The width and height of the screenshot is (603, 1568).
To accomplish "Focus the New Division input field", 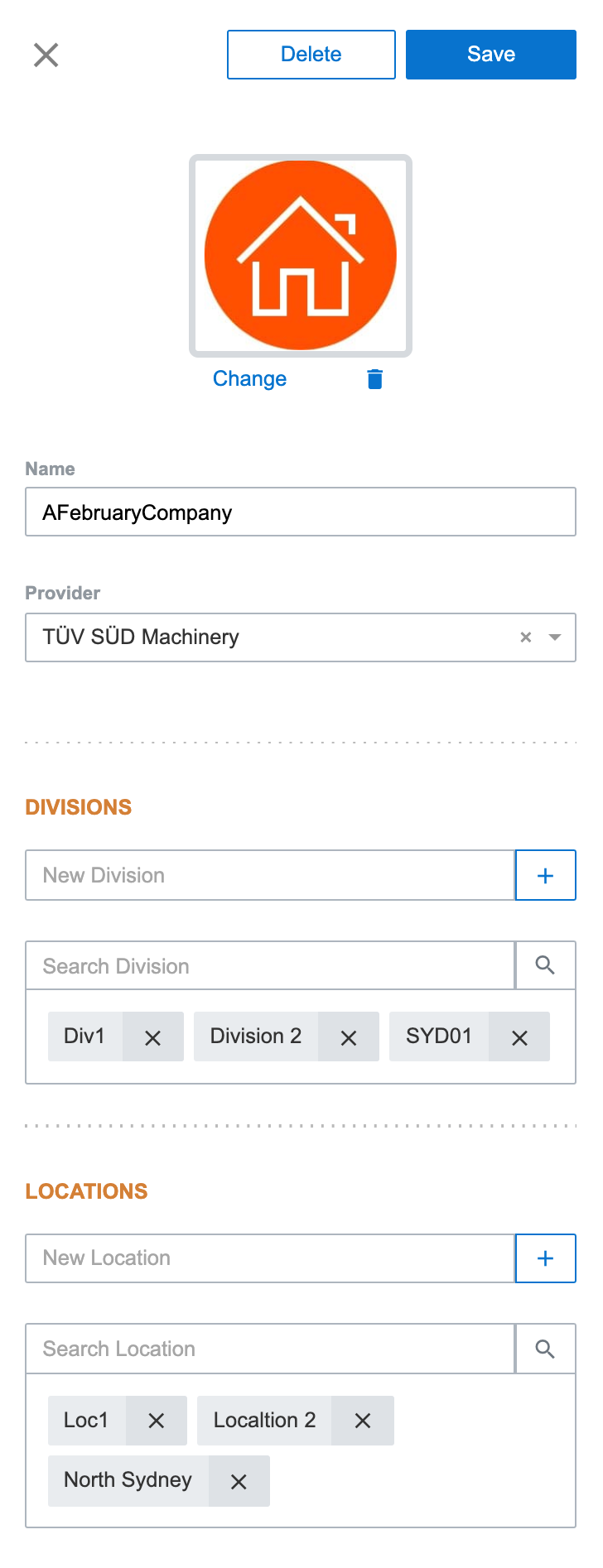I will (x=270, y=875).
